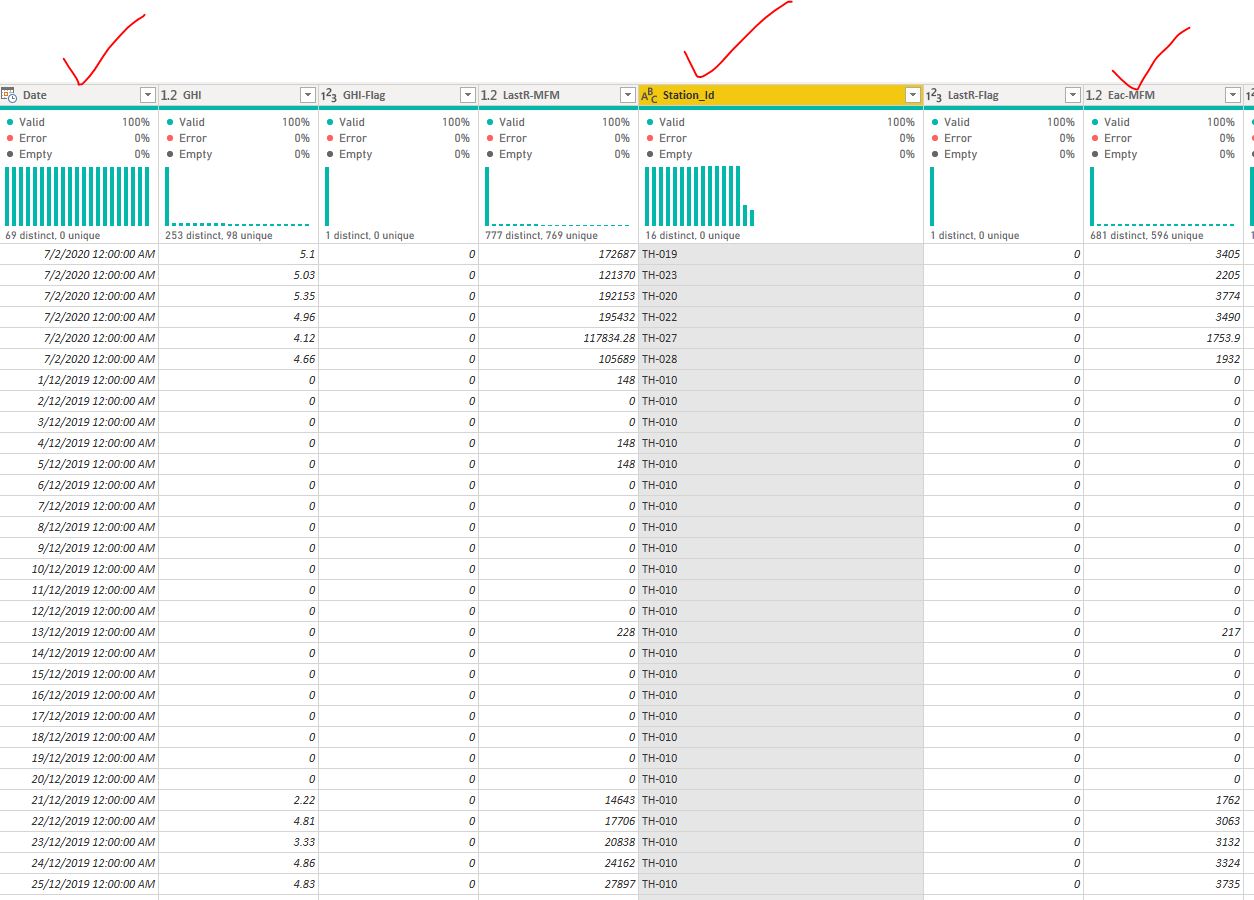Click '69 distinct, 0 unique' under Date
The width and height of the screenshot is (1254, 900).
(53, 236)
